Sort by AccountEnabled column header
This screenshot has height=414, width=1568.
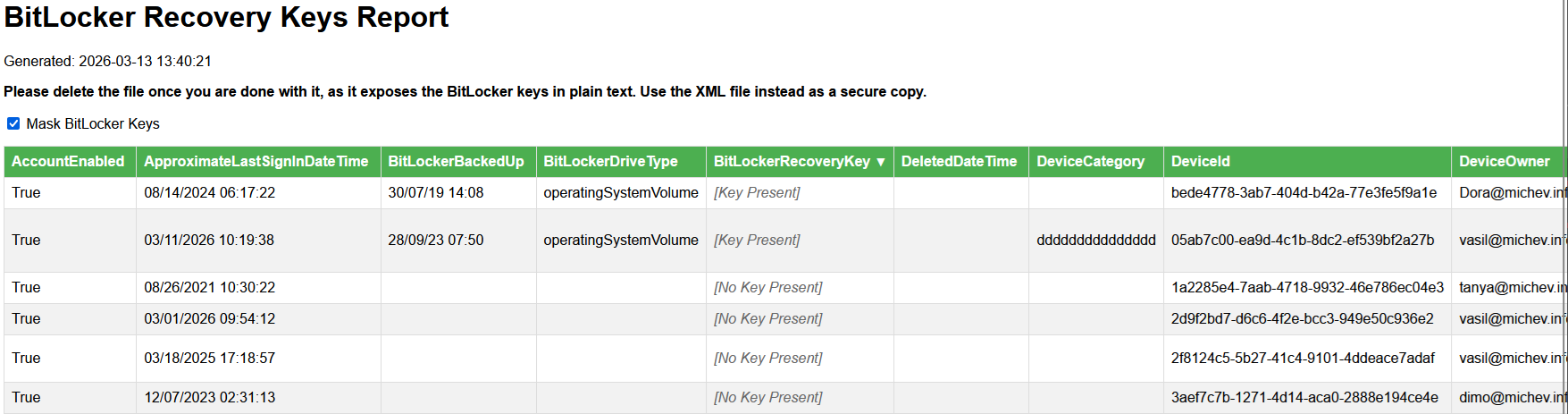pos(68,162)
